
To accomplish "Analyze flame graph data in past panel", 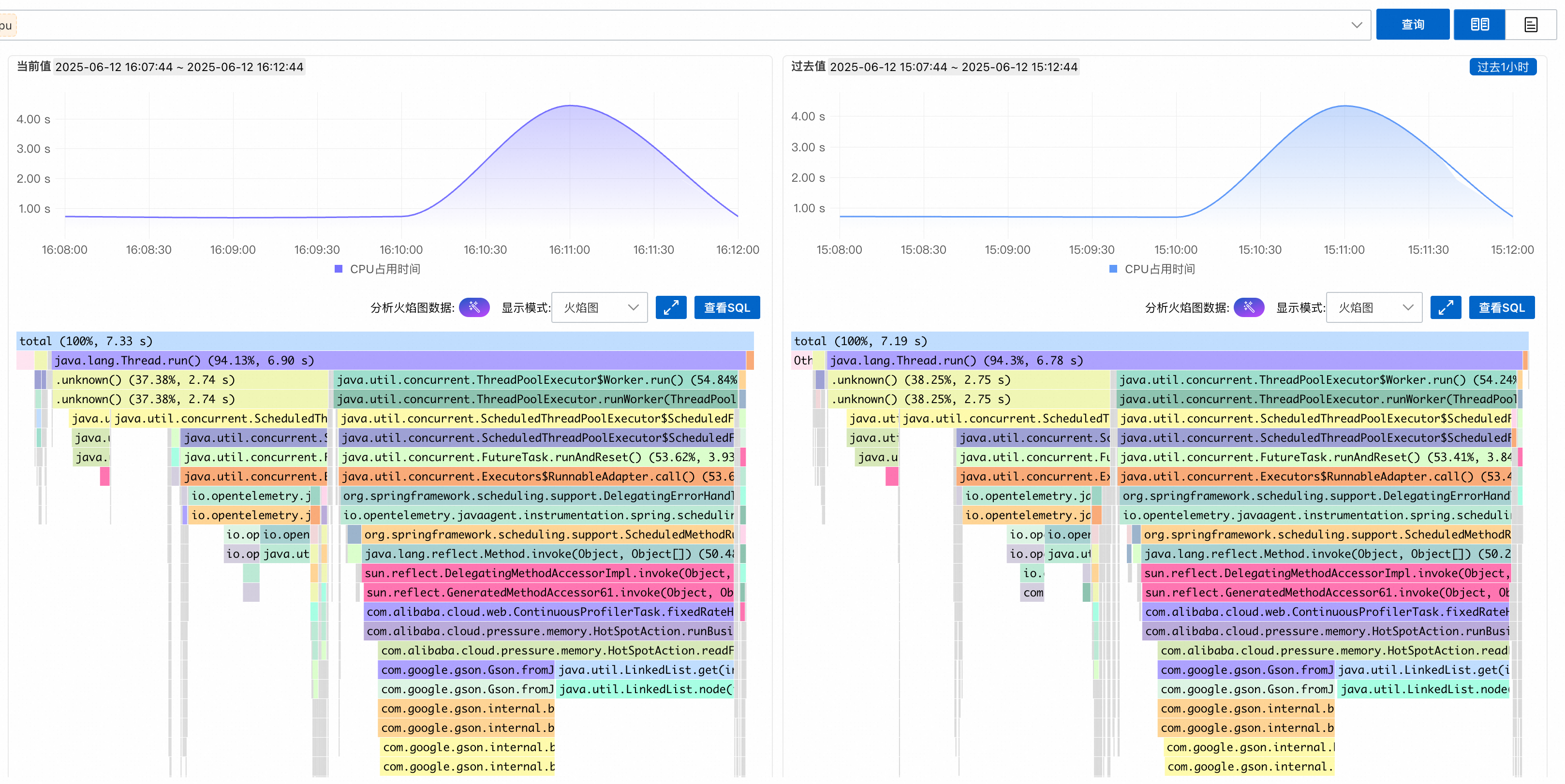I will pyautogui.click(x=1249, y=307).
